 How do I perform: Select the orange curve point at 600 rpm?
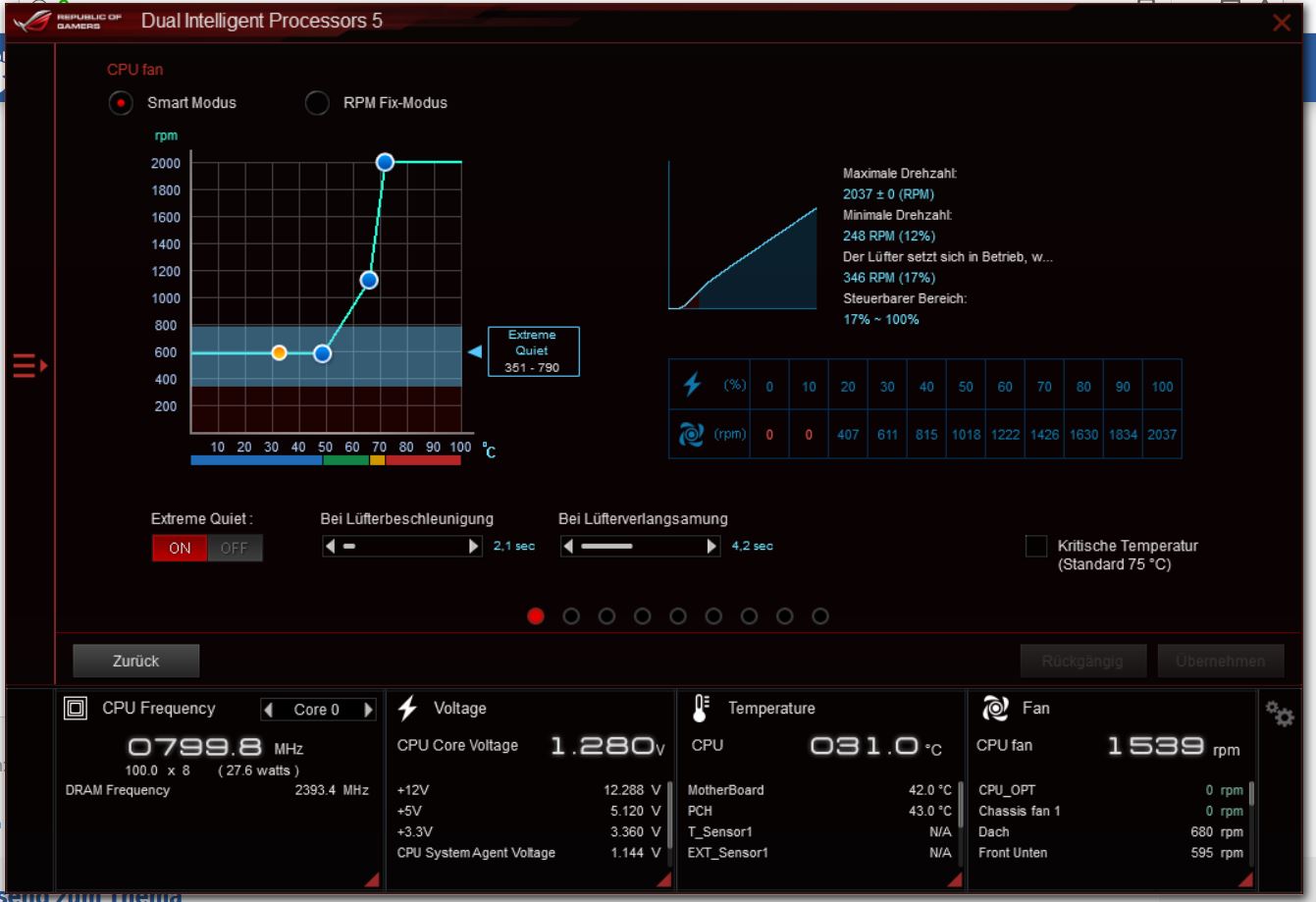tap(279, 352)
